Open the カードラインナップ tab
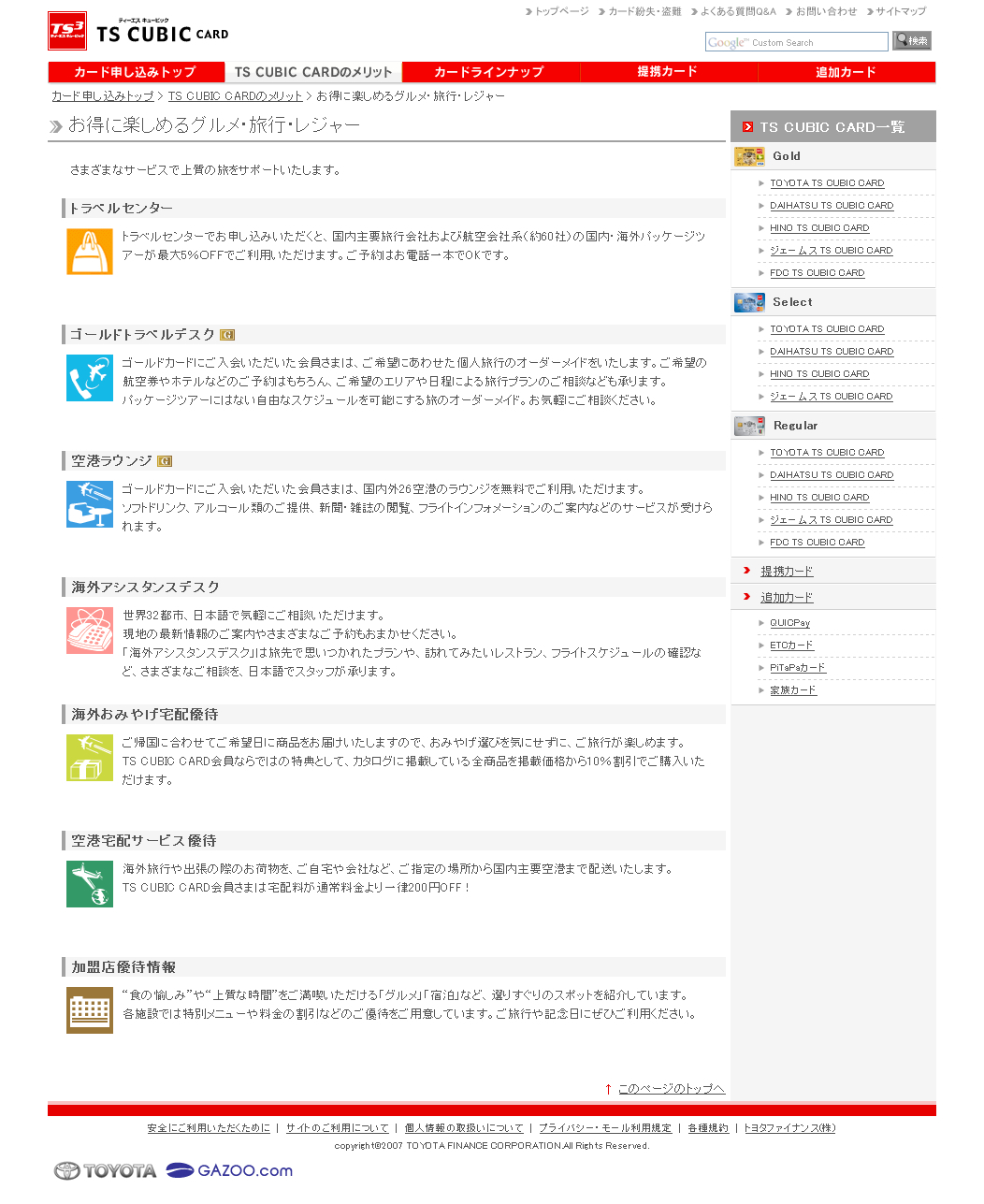This screenshot has width=984, height=1204. click(489, 72)
